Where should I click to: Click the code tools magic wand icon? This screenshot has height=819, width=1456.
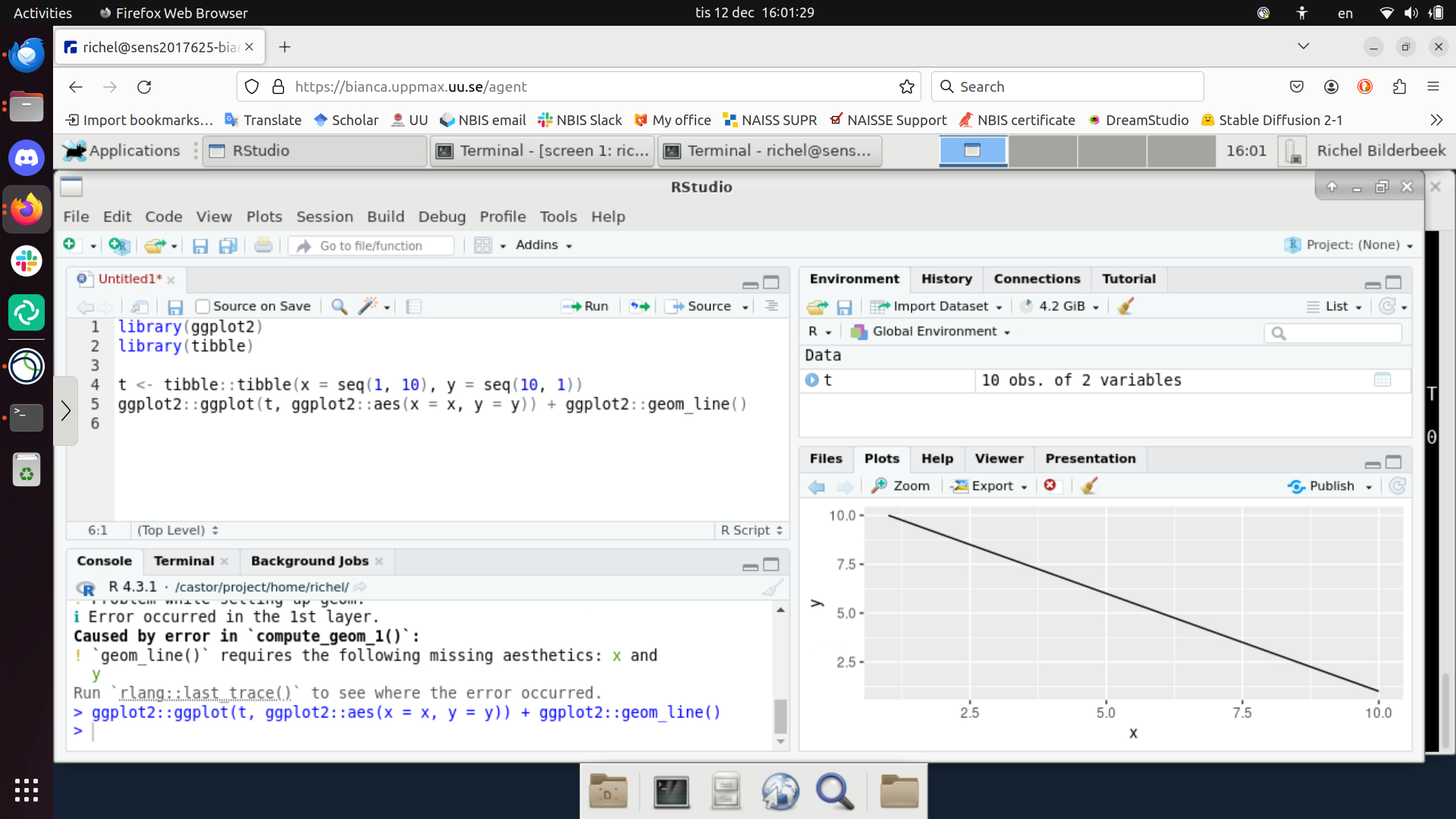pyautogui.click(x=368, y=306)
